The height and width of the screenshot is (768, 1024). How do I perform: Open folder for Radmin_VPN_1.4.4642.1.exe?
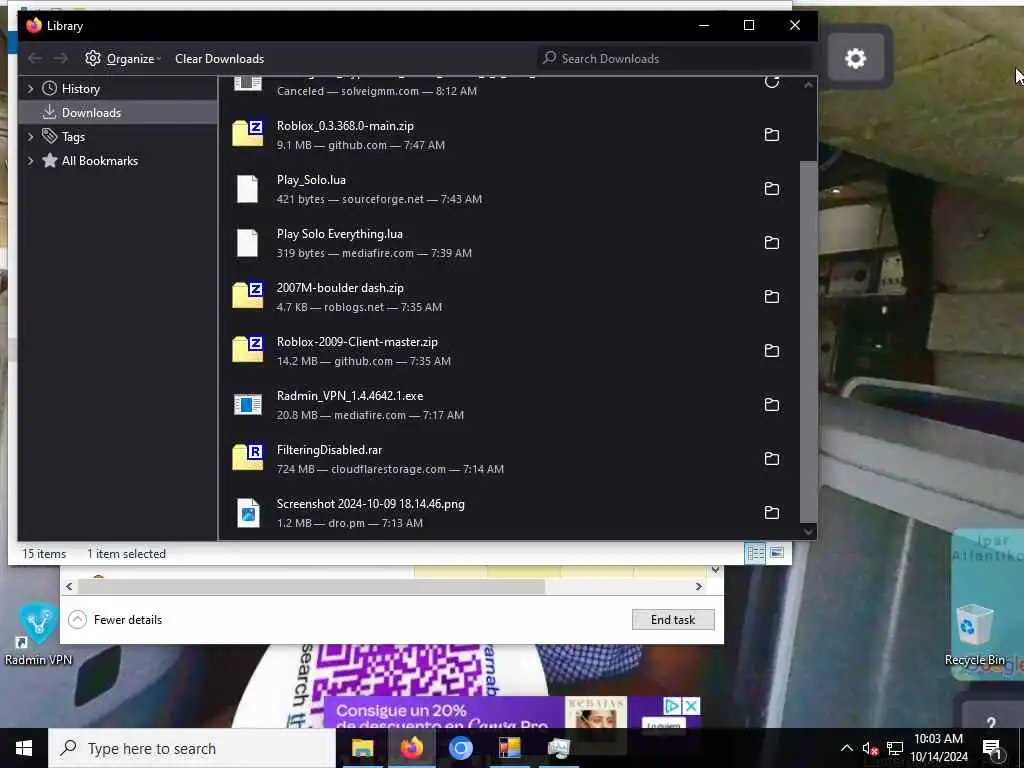(x=771, y=405)
